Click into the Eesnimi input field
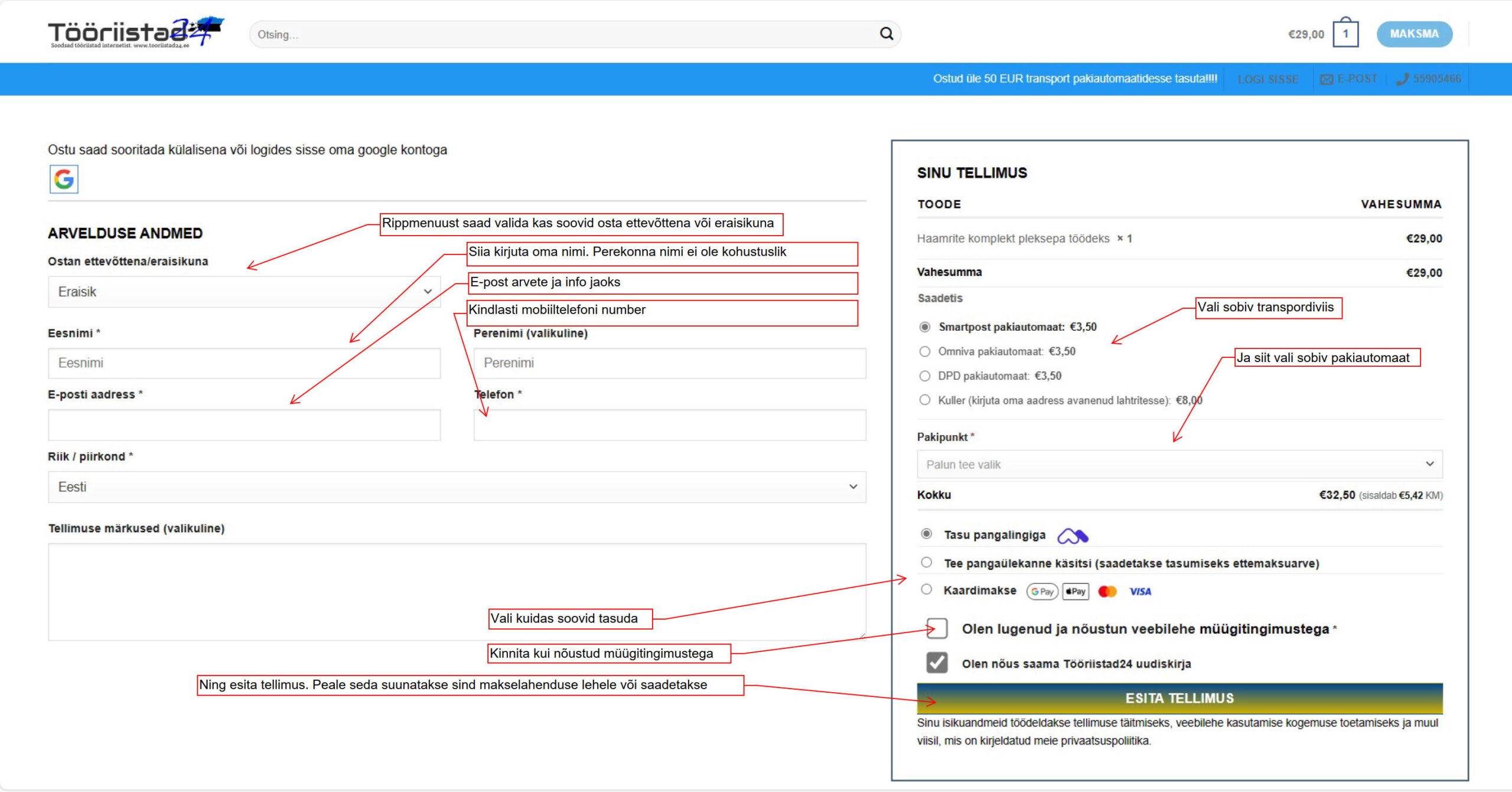Image resolution: width=1512 pixels, height=792 pixels. [244, 363]
